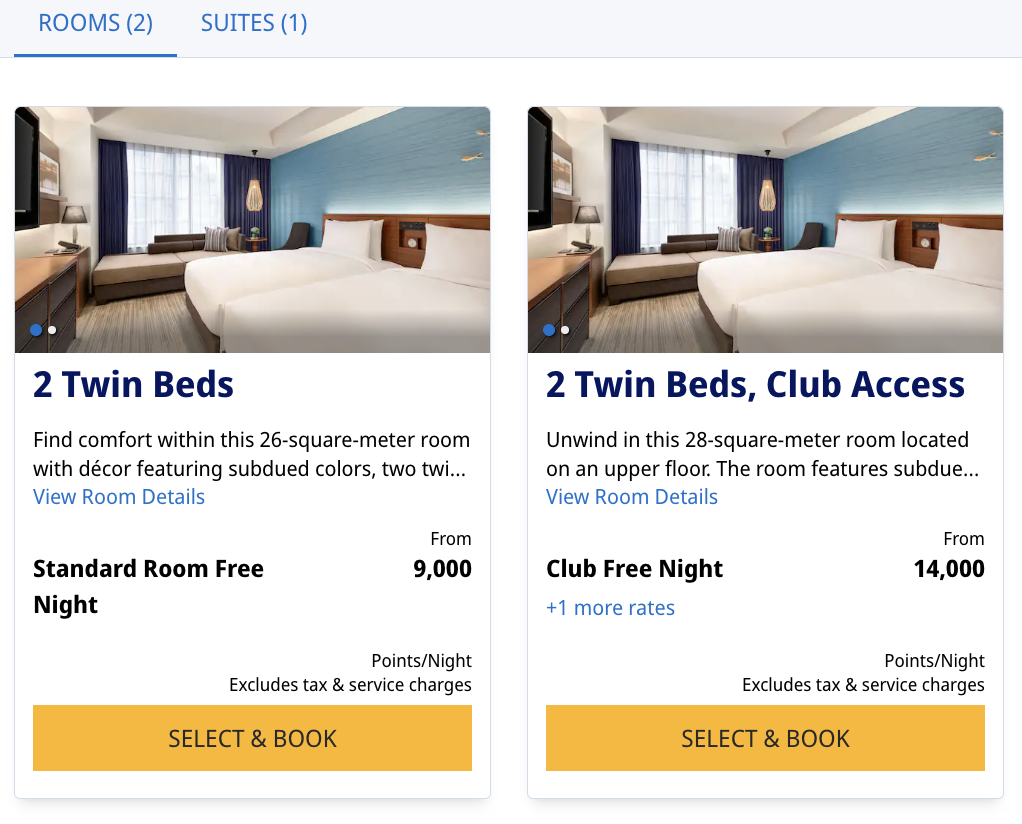Select & Book the Club Access room
This screenshot has height=824, width=1022.
[x=765, y=738]
